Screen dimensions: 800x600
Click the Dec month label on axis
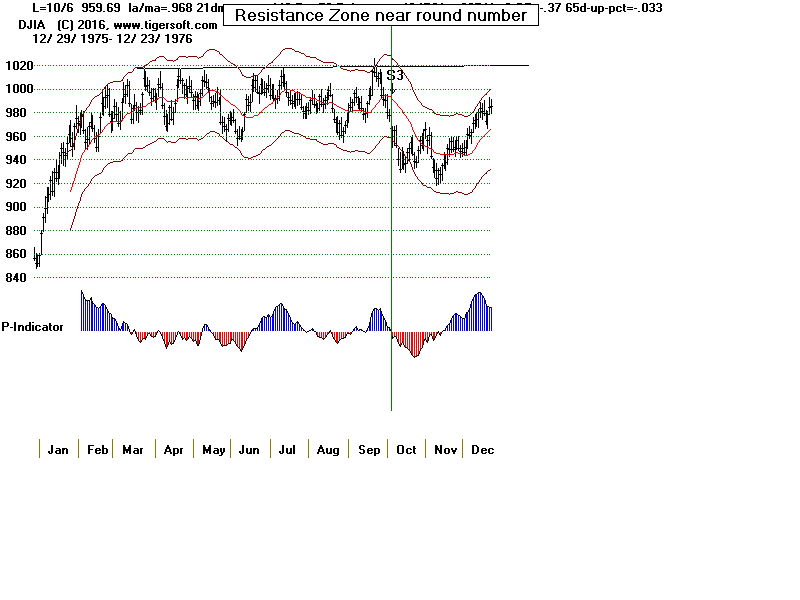pyautogui.click(x=483, y=450)
